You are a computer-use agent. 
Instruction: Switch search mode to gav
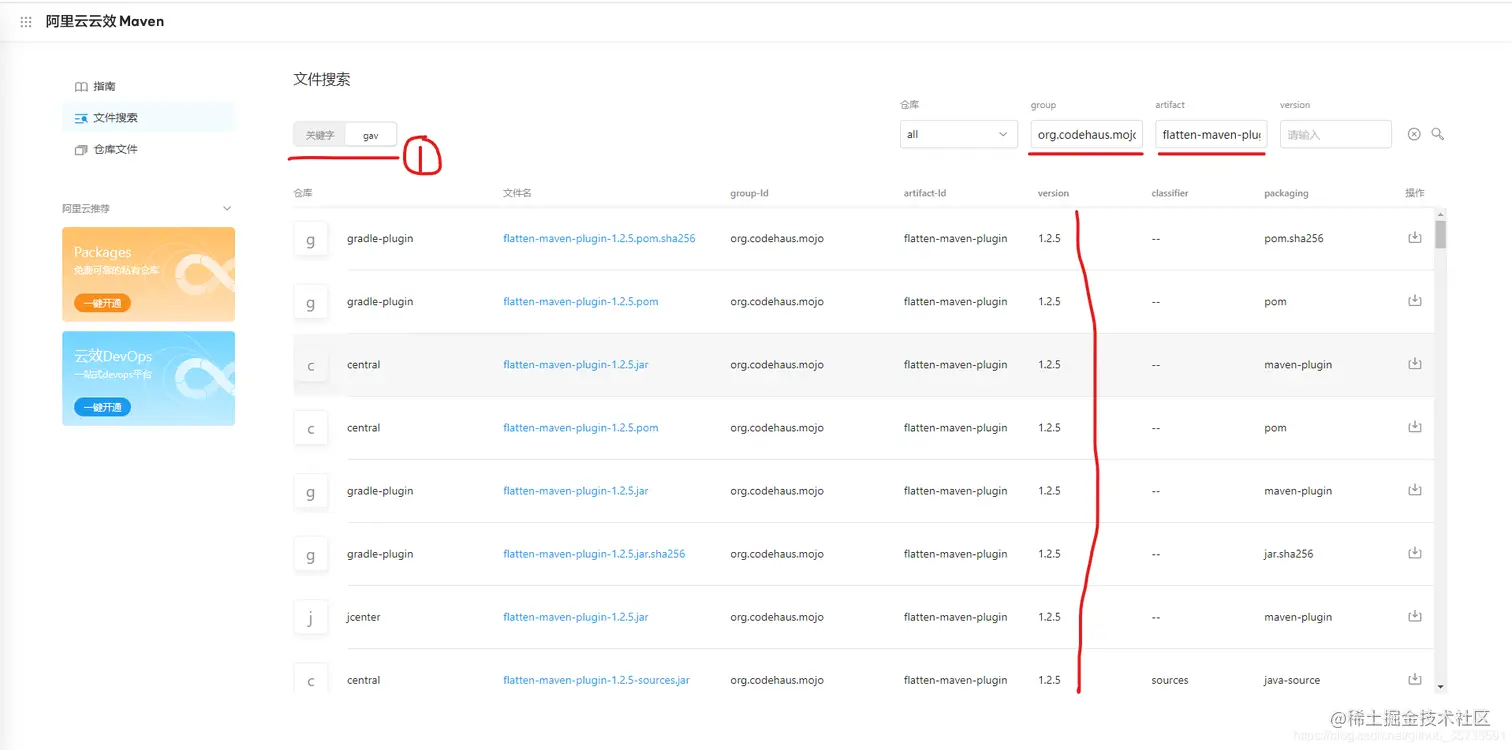click(x=371, y=135)
